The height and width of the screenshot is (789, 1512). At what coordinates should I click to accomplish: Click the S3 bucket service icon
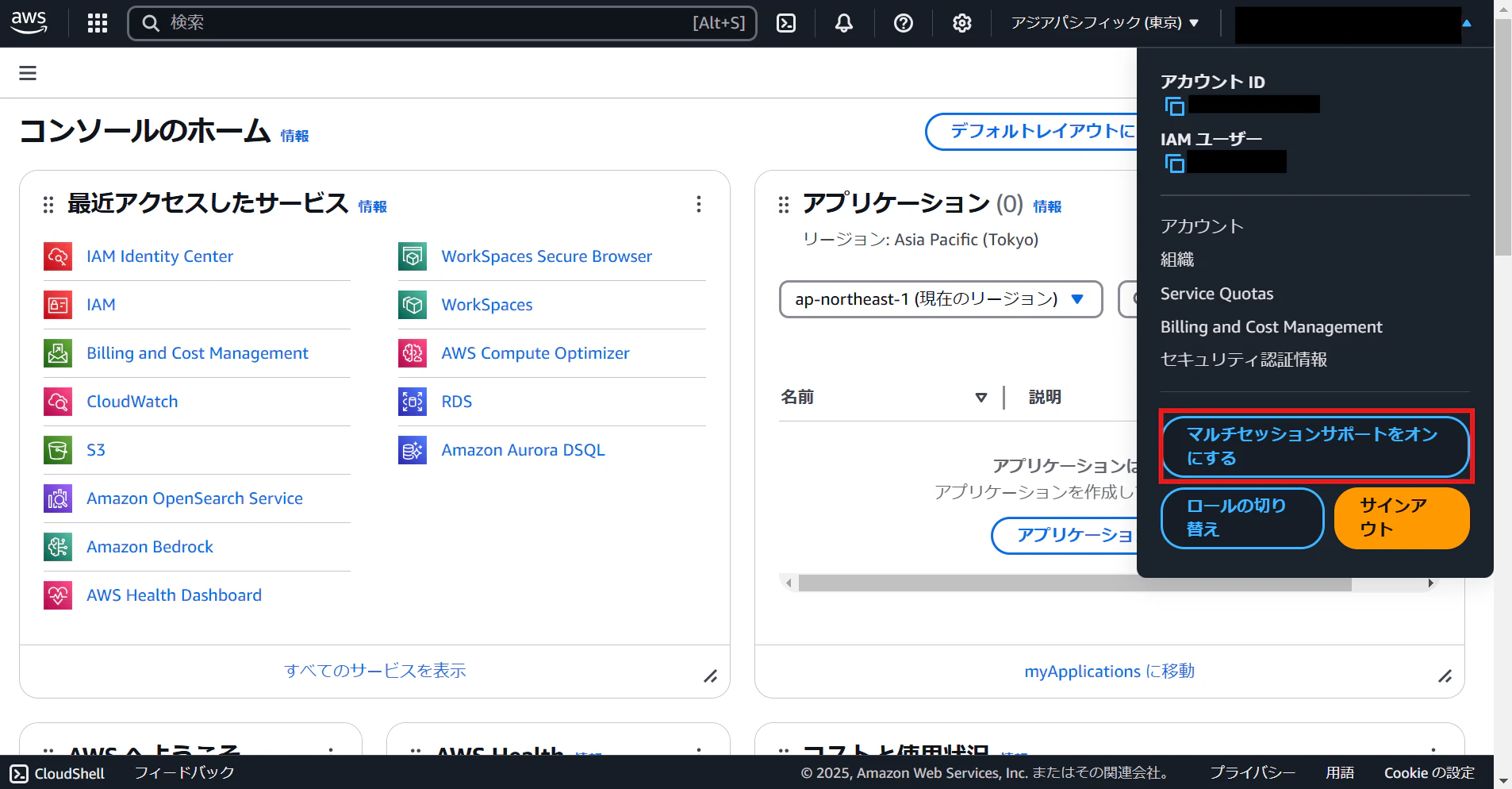[x=58, y=450]
